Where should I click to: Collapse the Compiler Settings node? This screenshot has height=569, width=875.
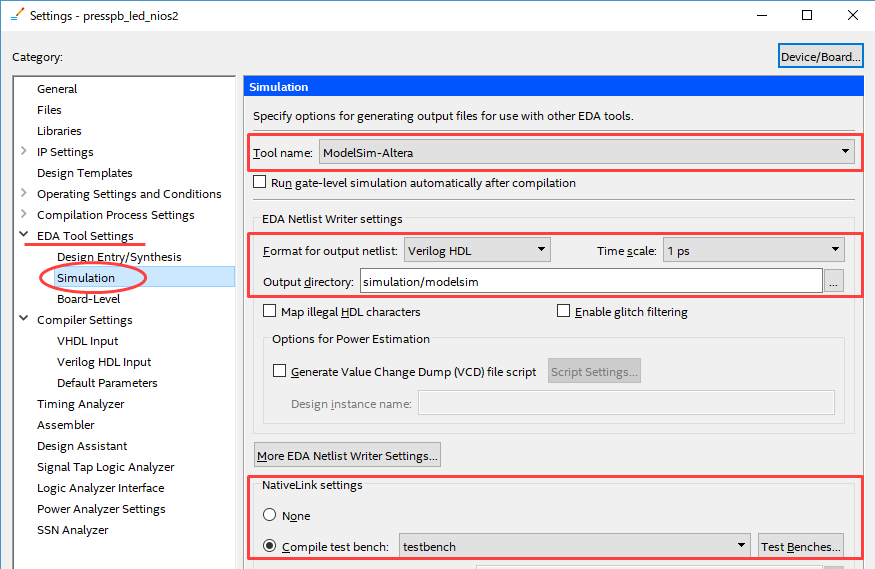click(x=23, y=319)
